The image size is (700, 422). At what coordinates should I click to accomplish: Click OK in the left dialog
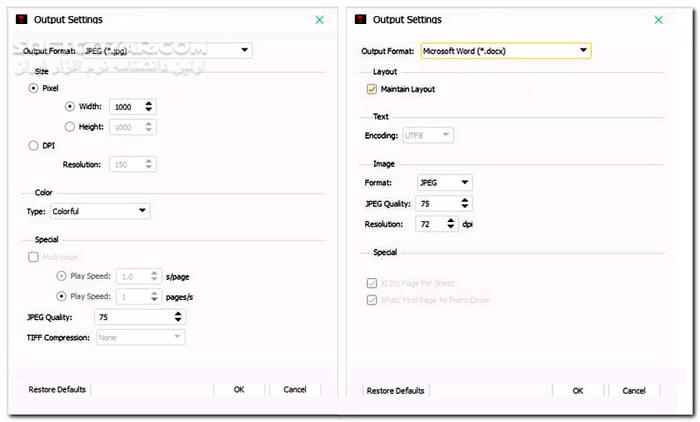tap(239, 389)
